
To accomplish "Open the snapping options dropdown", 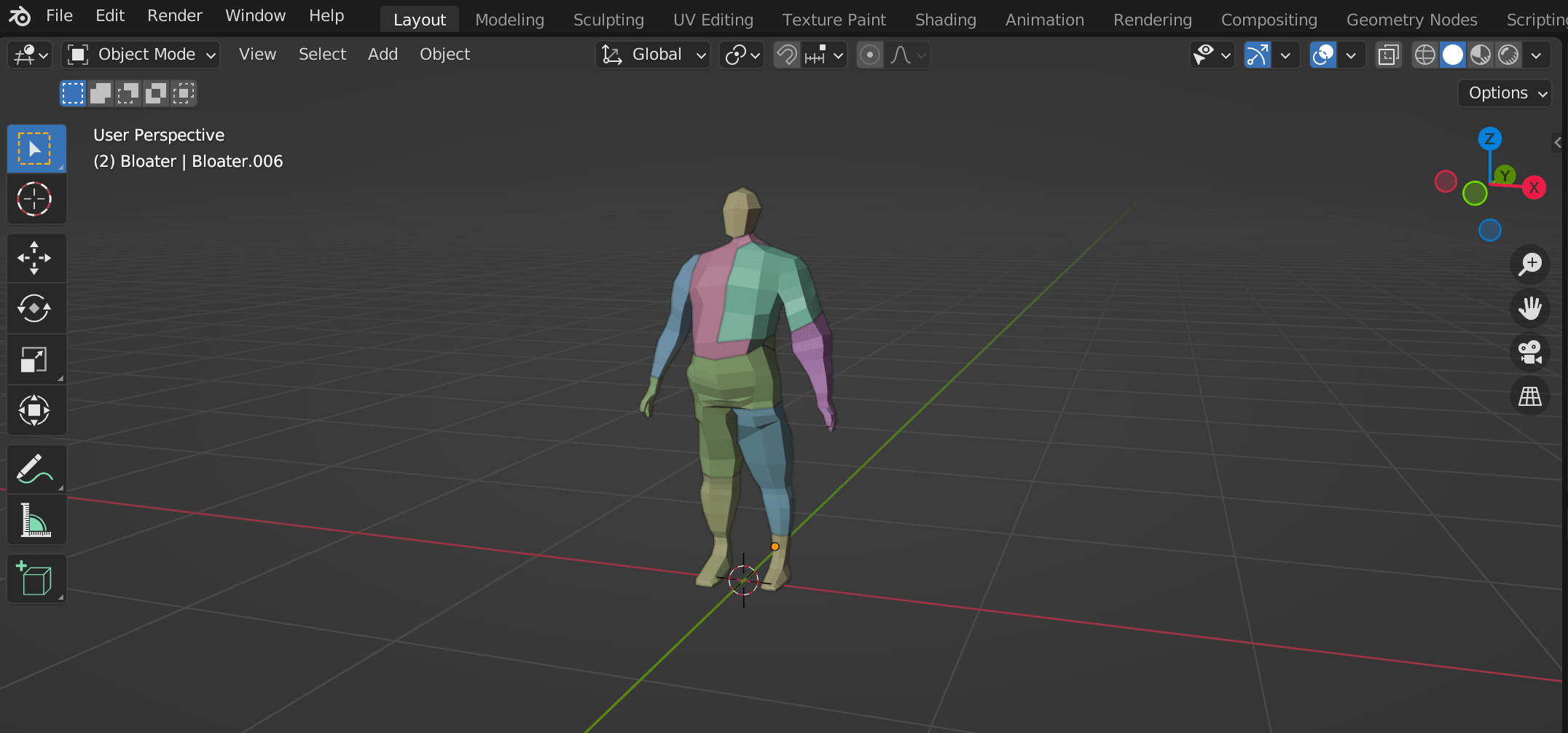I will [x=824, y=55].
